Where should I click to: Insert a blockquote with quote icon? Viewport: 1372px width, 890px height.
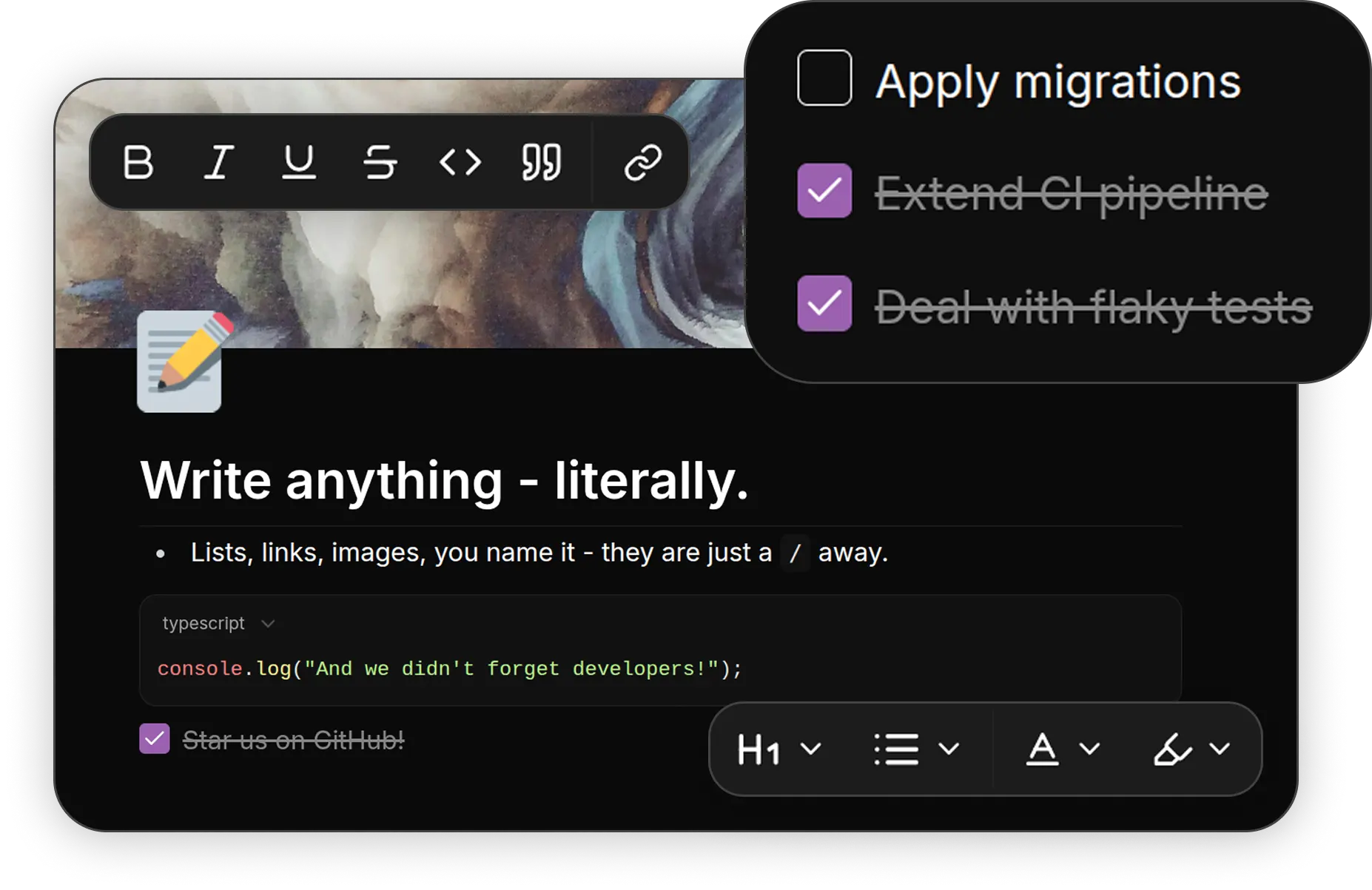point(541,162)
